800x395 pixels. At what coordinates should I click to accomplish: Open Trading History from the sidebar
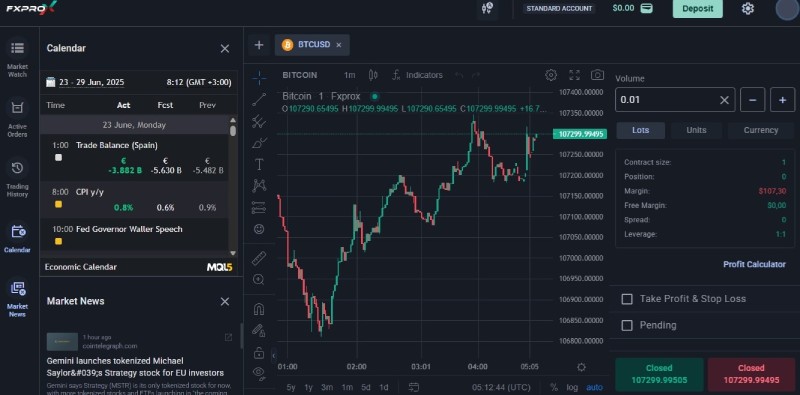(x=17, y=177)
